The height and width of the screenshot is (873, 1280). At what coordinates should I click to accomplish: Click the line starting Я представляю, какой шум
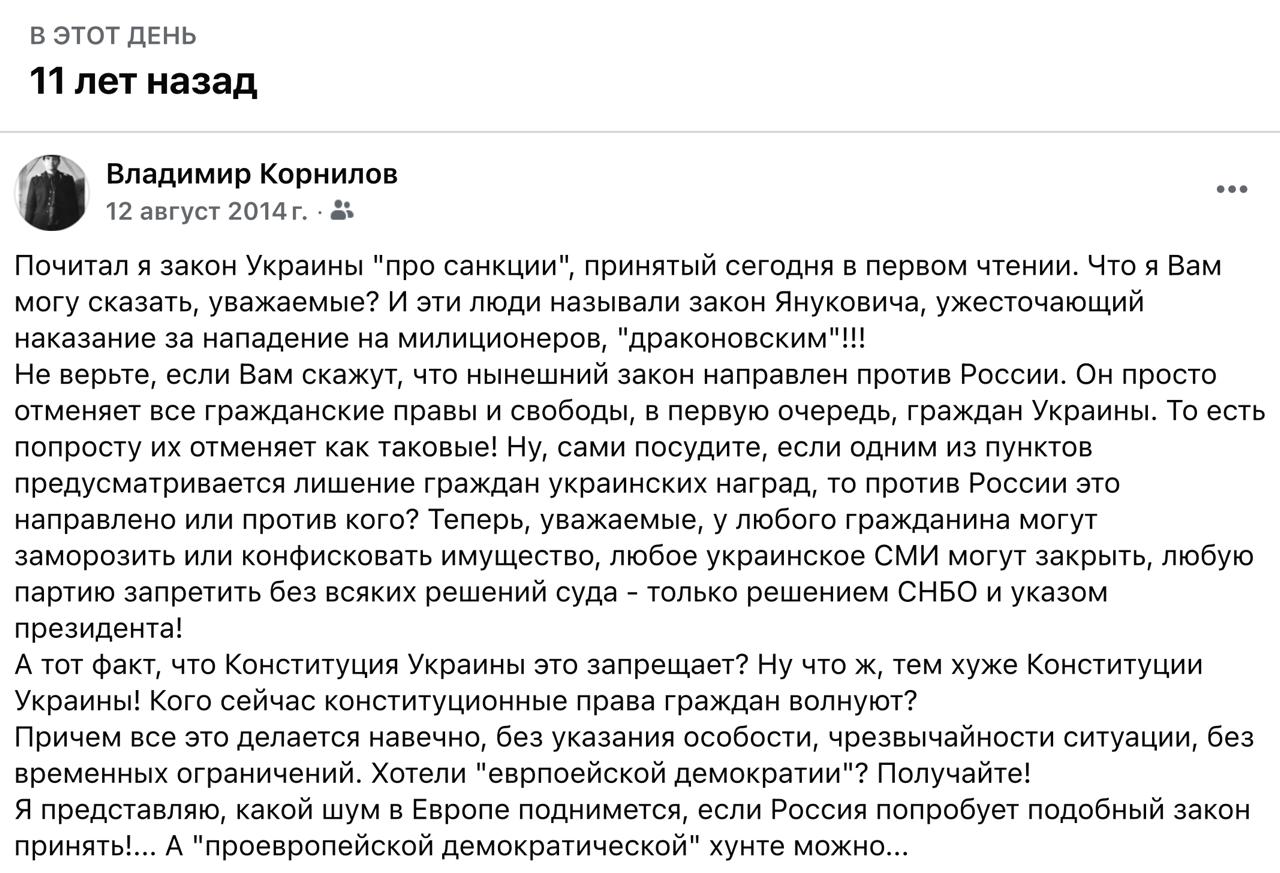(632, 810)
